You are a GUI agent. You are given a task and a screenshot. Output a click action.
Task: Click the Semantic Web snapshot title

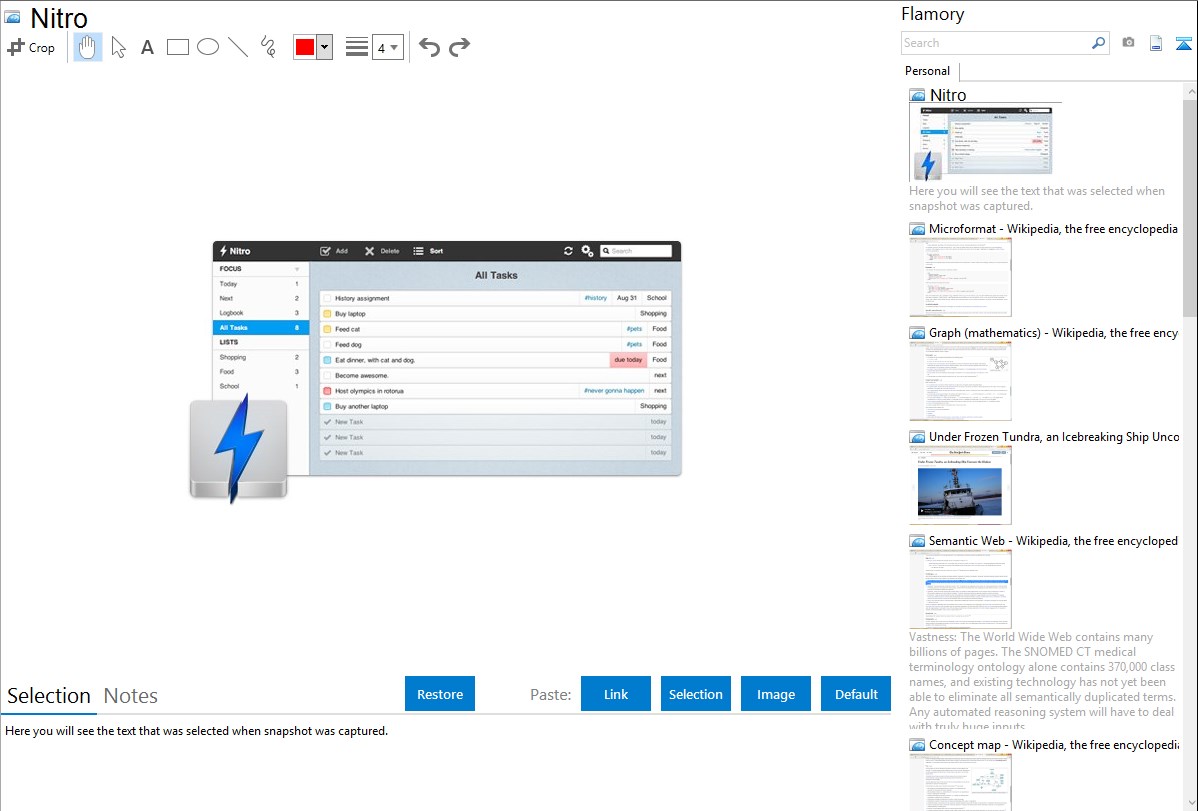(1053, 540)
